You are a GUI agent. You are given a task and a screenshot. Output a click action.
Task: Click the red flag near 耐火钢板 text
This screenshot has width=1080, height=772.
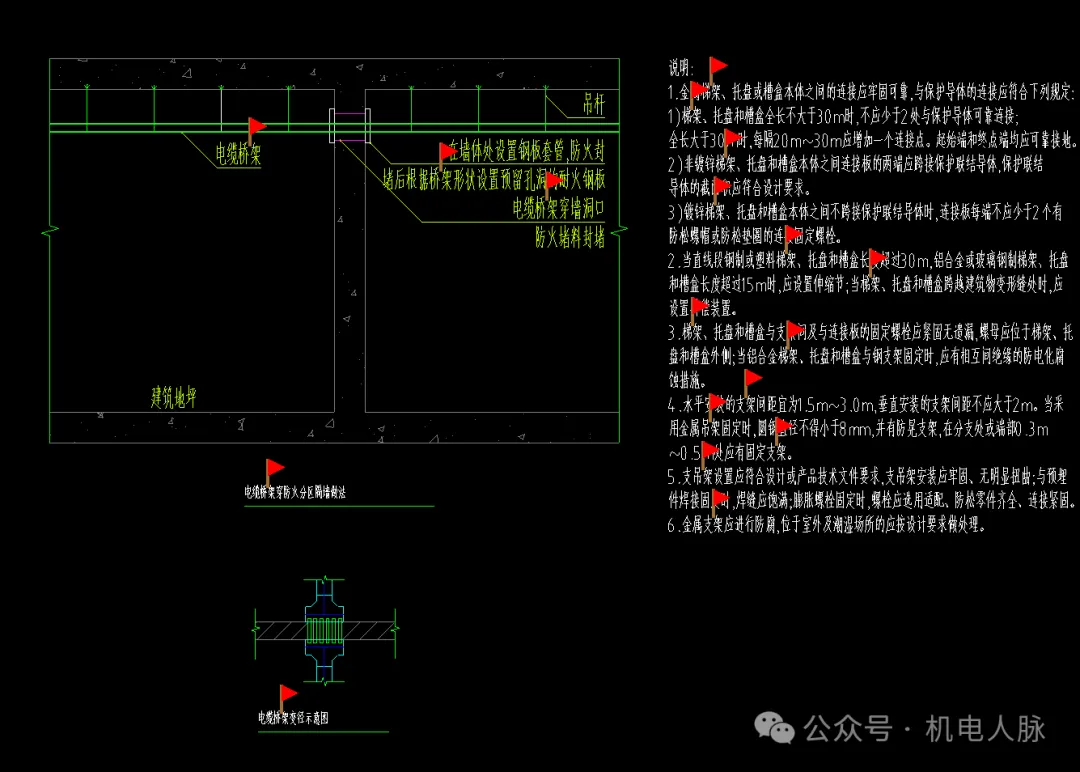coord(552,181)
